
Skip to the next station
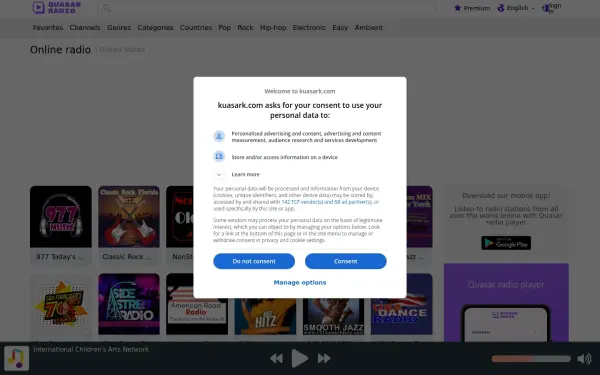(x=324, y=359)
